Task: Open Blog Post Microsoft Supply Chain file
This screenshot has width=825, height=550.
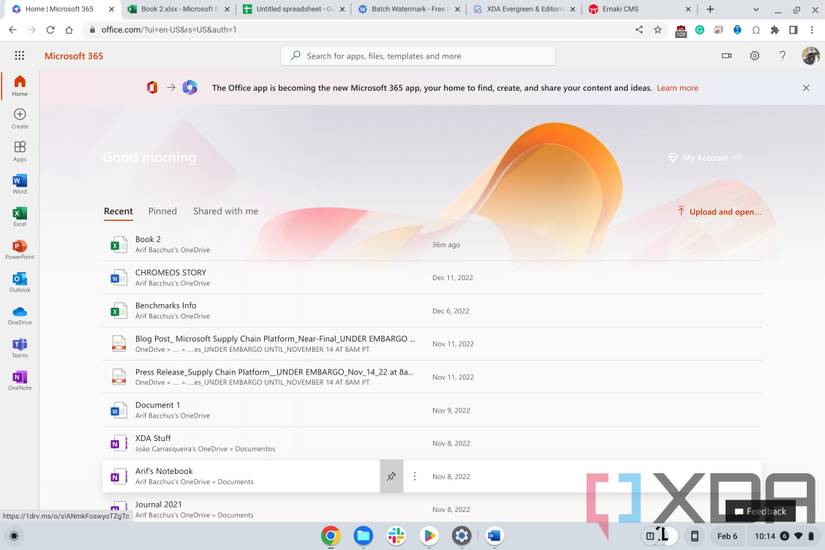Action: point(432,344)
